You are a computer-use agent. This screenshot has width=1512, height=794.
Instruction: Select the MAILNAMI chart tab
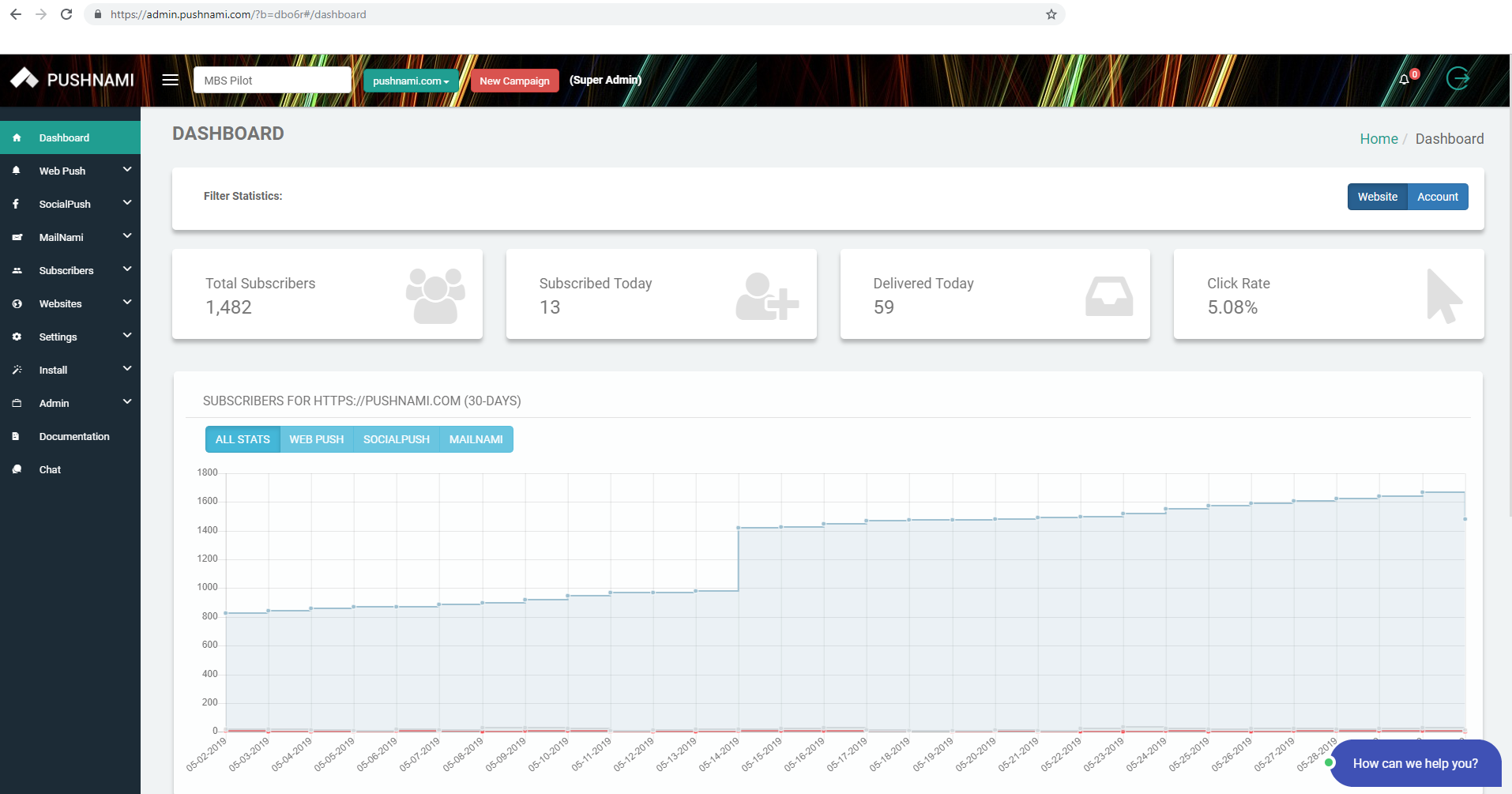(x=476, y=439)
